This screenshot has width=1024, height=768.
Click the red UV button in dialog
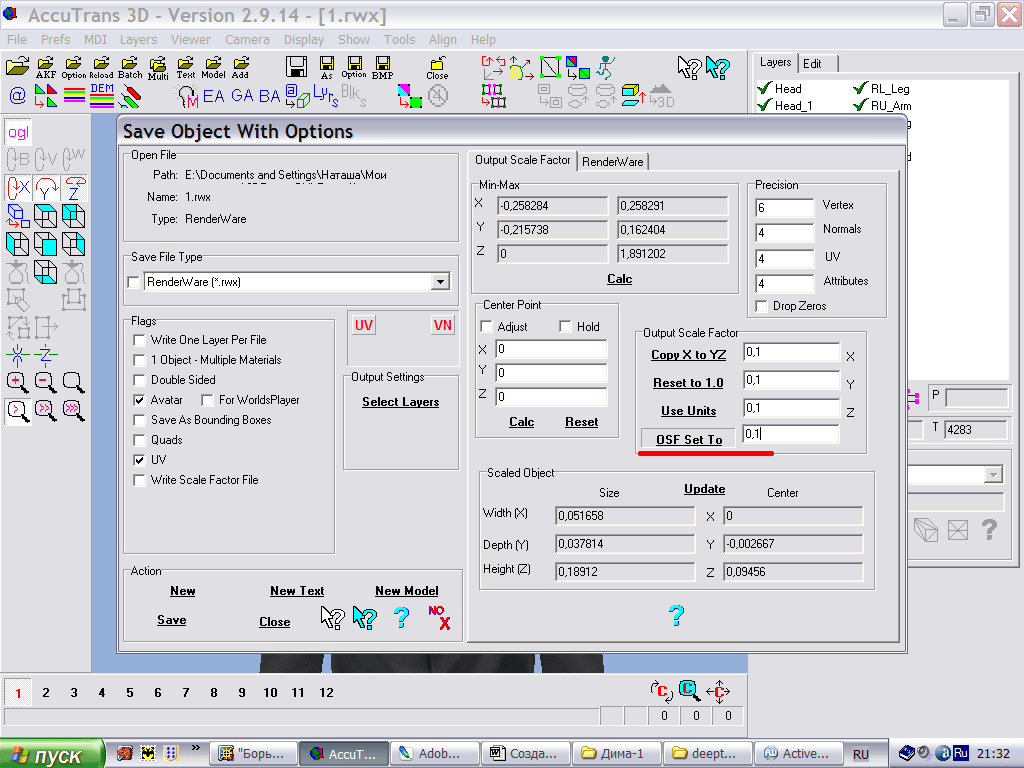[364, 325]
